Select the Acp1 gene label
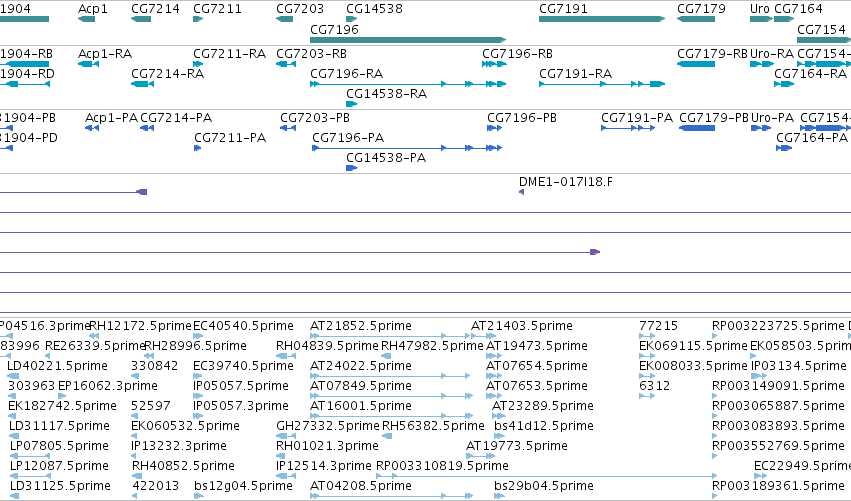Viewport: 851px width, 501px height. pos(93,9)
